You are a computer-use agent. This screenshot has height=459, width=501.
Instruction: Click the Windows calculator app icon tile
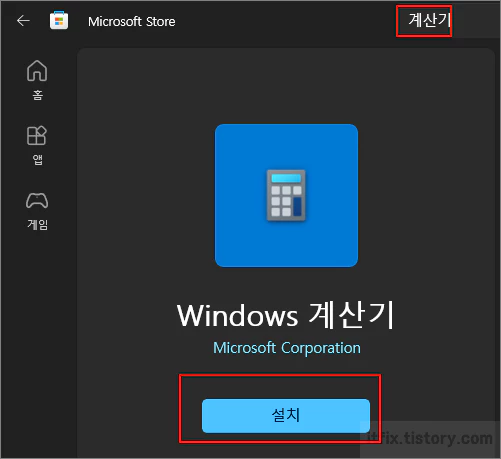coord(286,195)
